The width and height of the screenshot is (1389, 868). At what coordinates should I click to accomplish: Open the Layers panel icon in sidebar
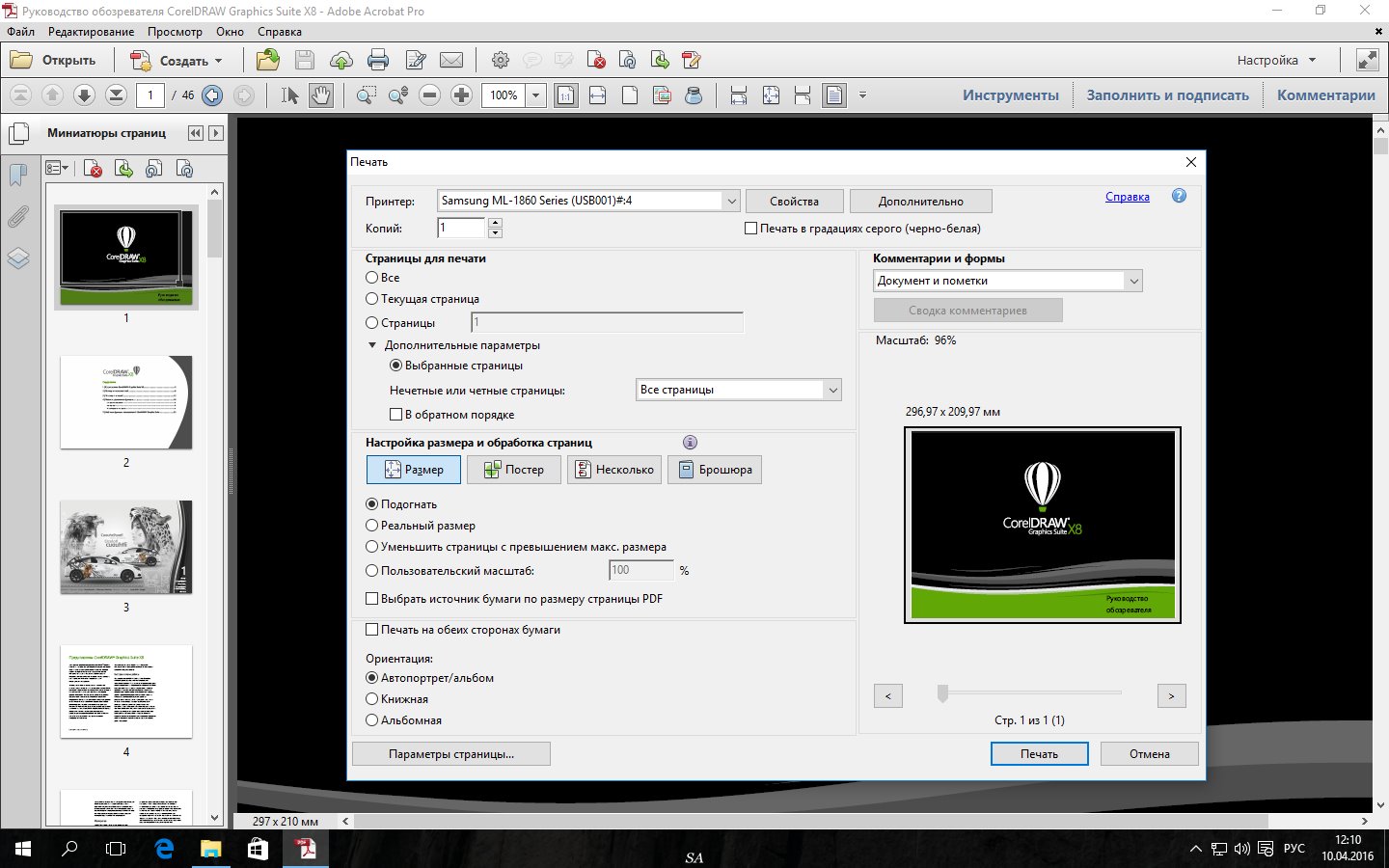click(18, 258)
